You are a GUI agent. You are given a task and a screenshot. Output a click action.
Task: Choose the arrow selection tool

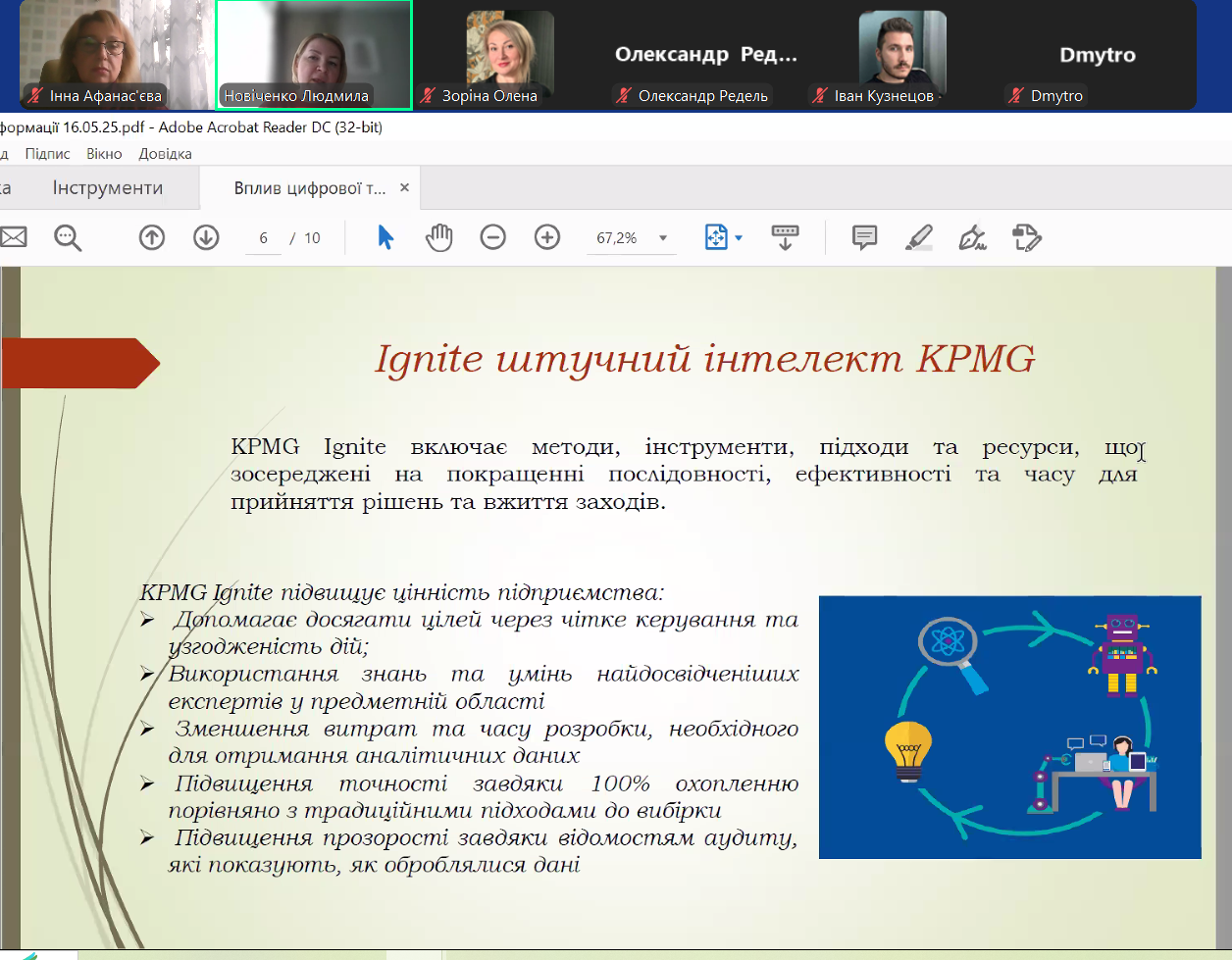(385, 237)
